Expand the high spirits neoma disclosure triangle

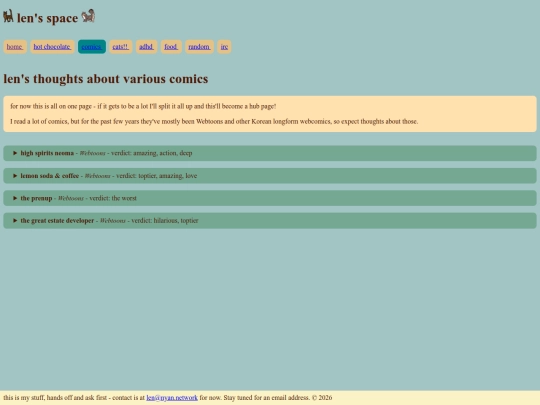tap(15, 153)
